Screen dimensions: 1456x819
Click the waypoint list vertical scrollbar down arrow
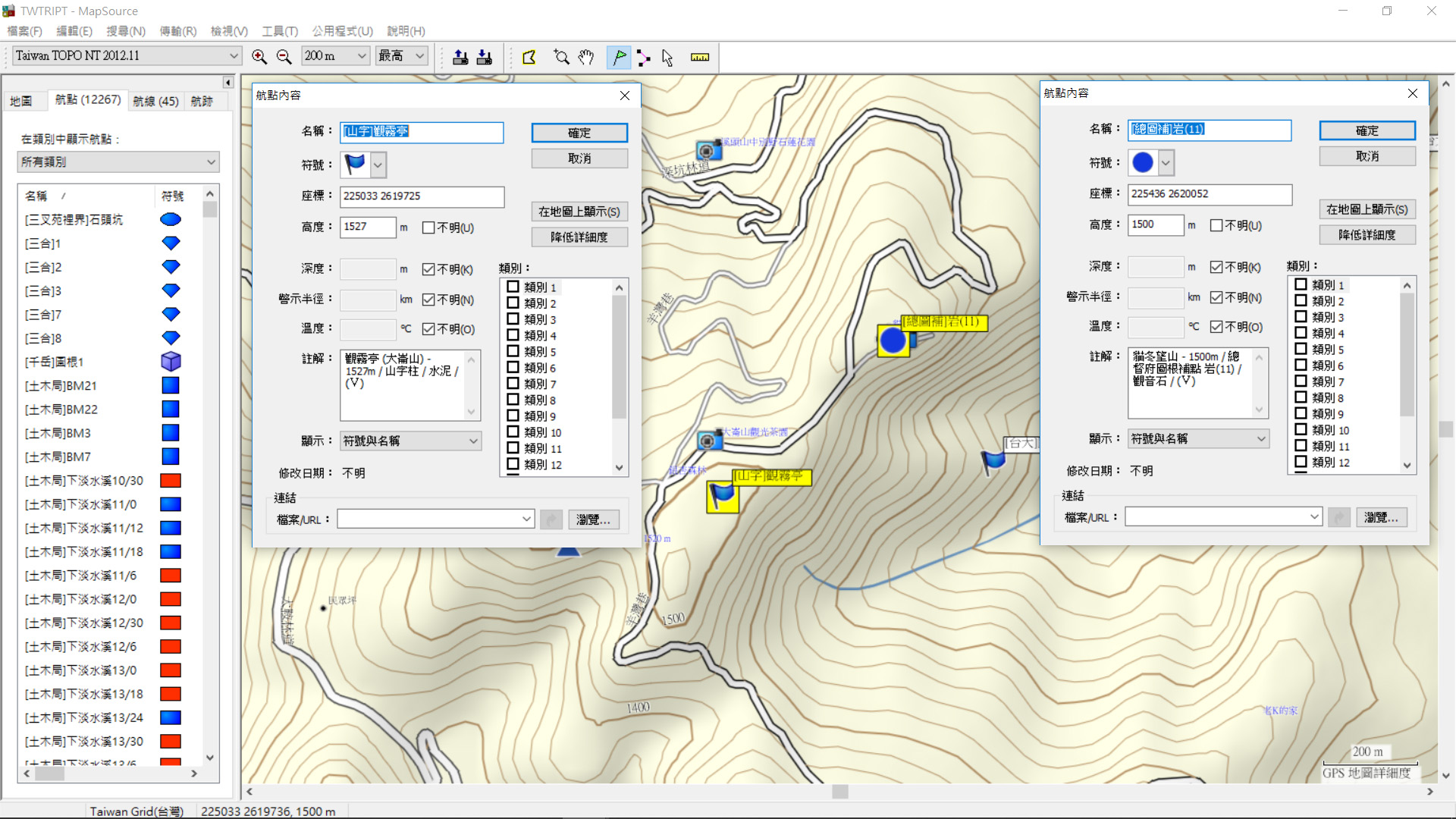[210, 757]
